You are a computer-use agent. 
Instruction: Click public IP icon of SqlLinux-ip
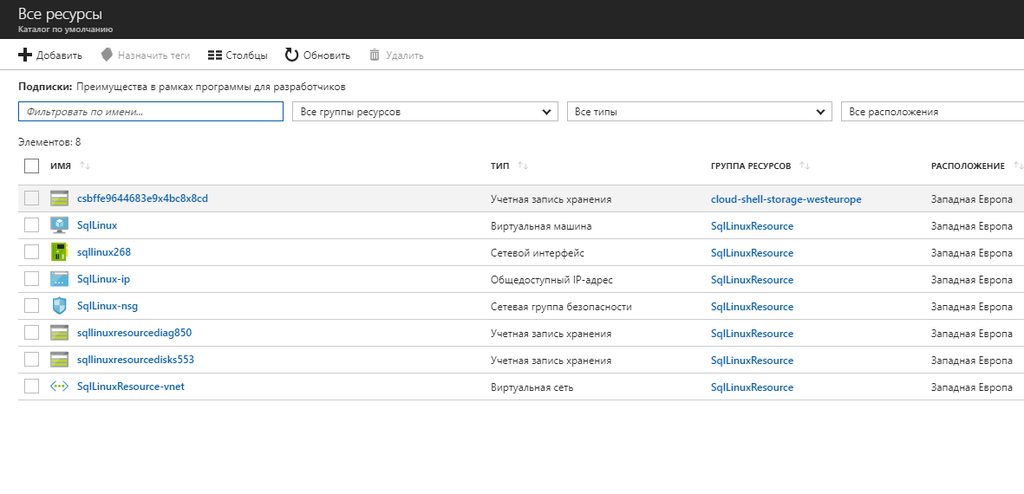(x=59, y=279)
